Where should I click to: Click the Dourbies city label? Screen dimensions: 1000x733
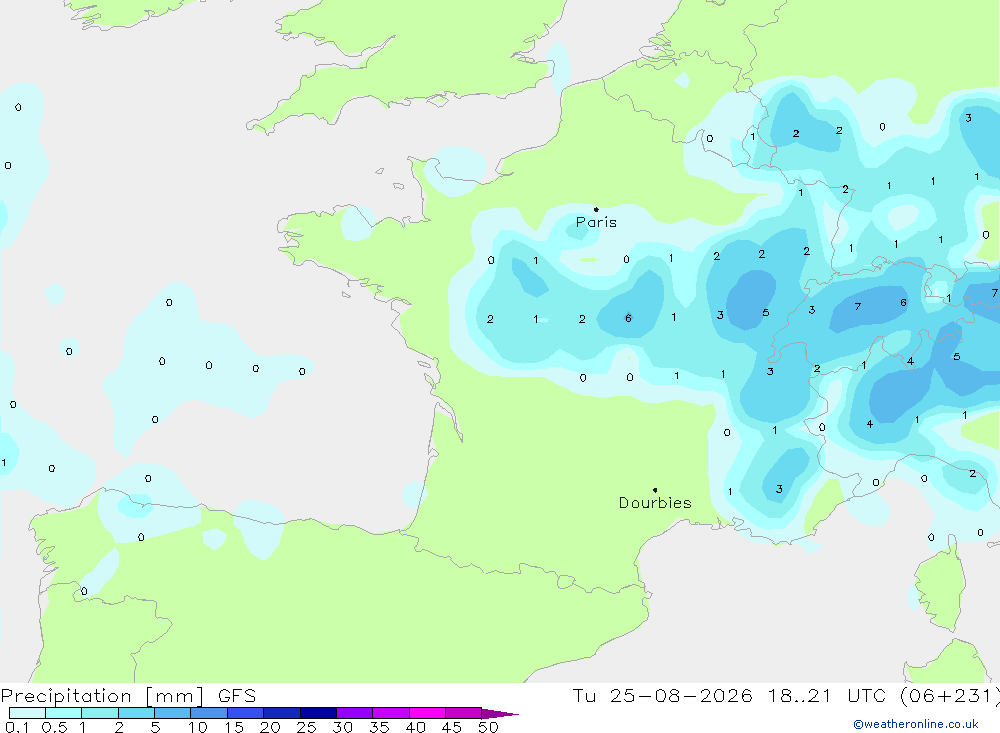pos(655,503)
